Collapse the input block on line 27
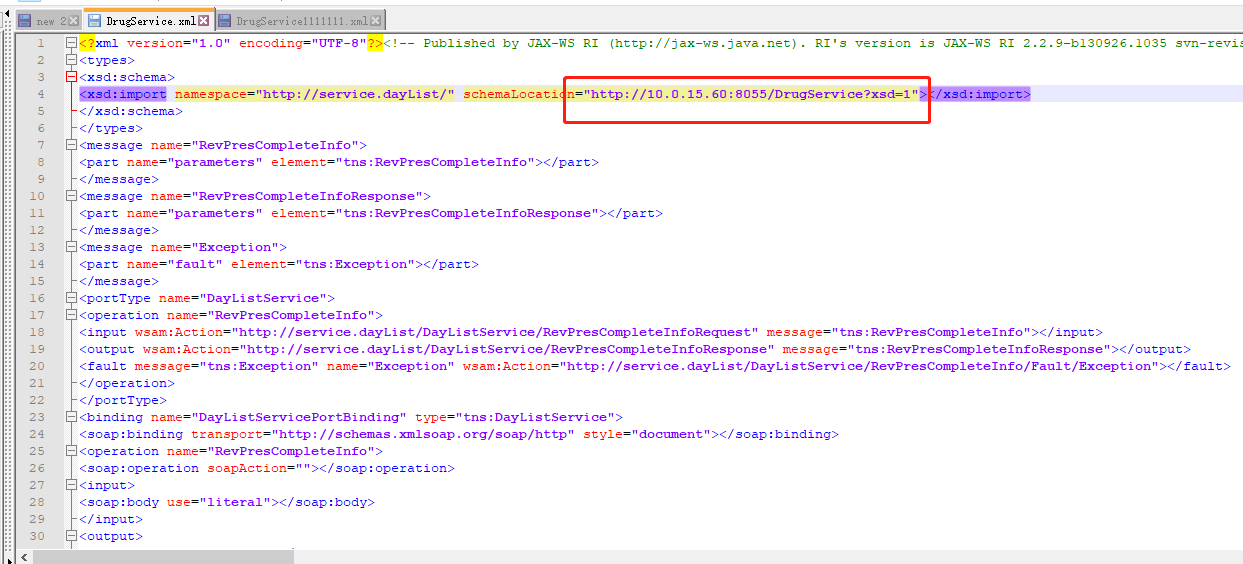Image resolution: width=1243 pixels, height=564 pixels. tap(70, 485)
